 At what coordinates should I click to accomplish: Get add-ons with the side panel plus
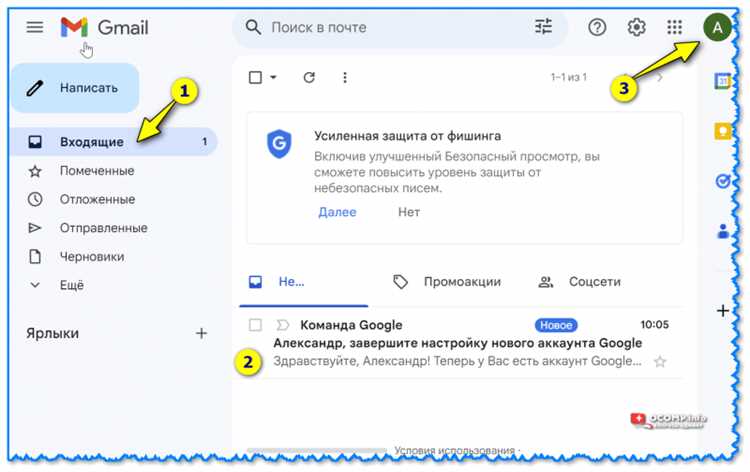tap(723, 311)
